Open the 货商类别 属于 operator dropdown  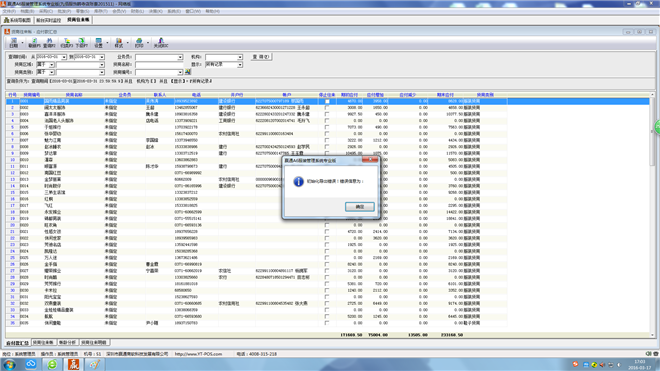click(x=51, y=72)
